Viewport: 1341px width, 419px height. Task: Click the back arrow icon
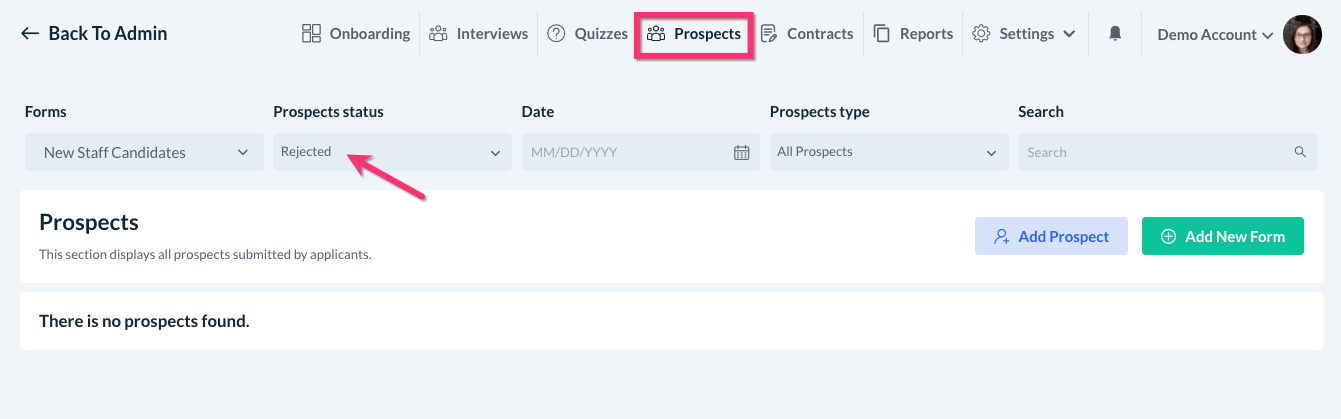[30, 34]
